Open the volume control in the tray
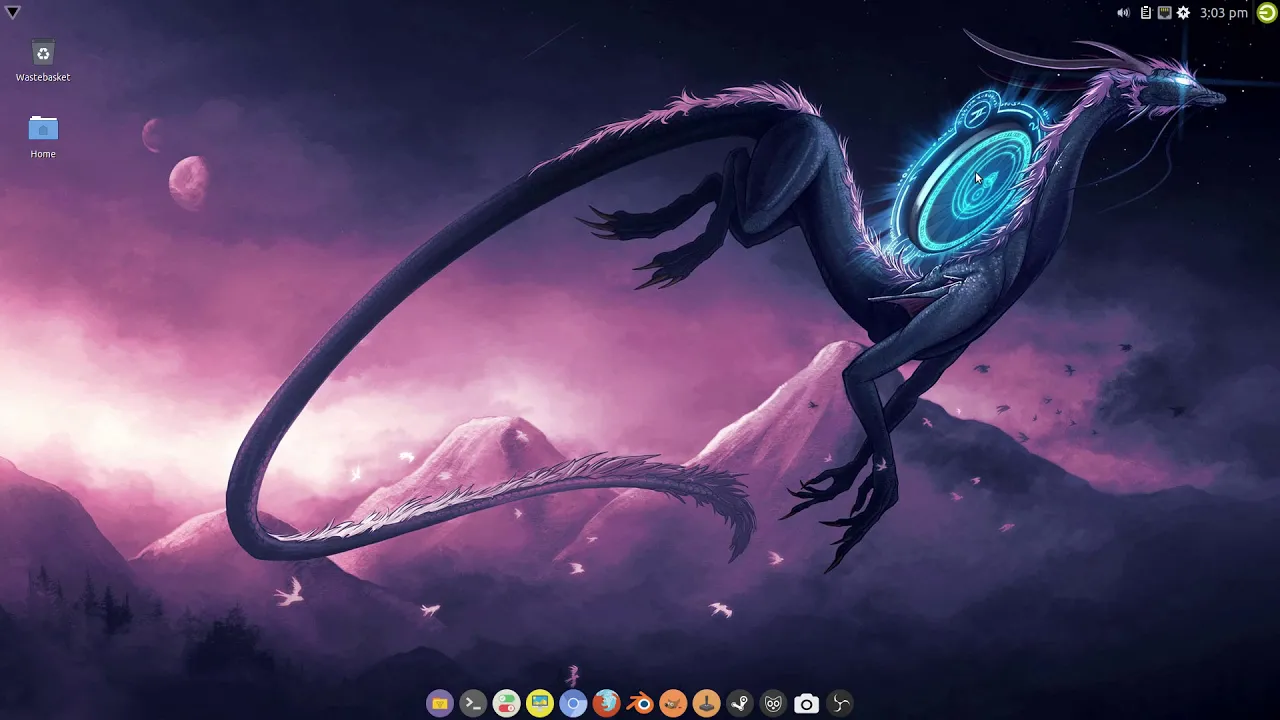The image size is (1280, 720). (x=1123, y=13)
